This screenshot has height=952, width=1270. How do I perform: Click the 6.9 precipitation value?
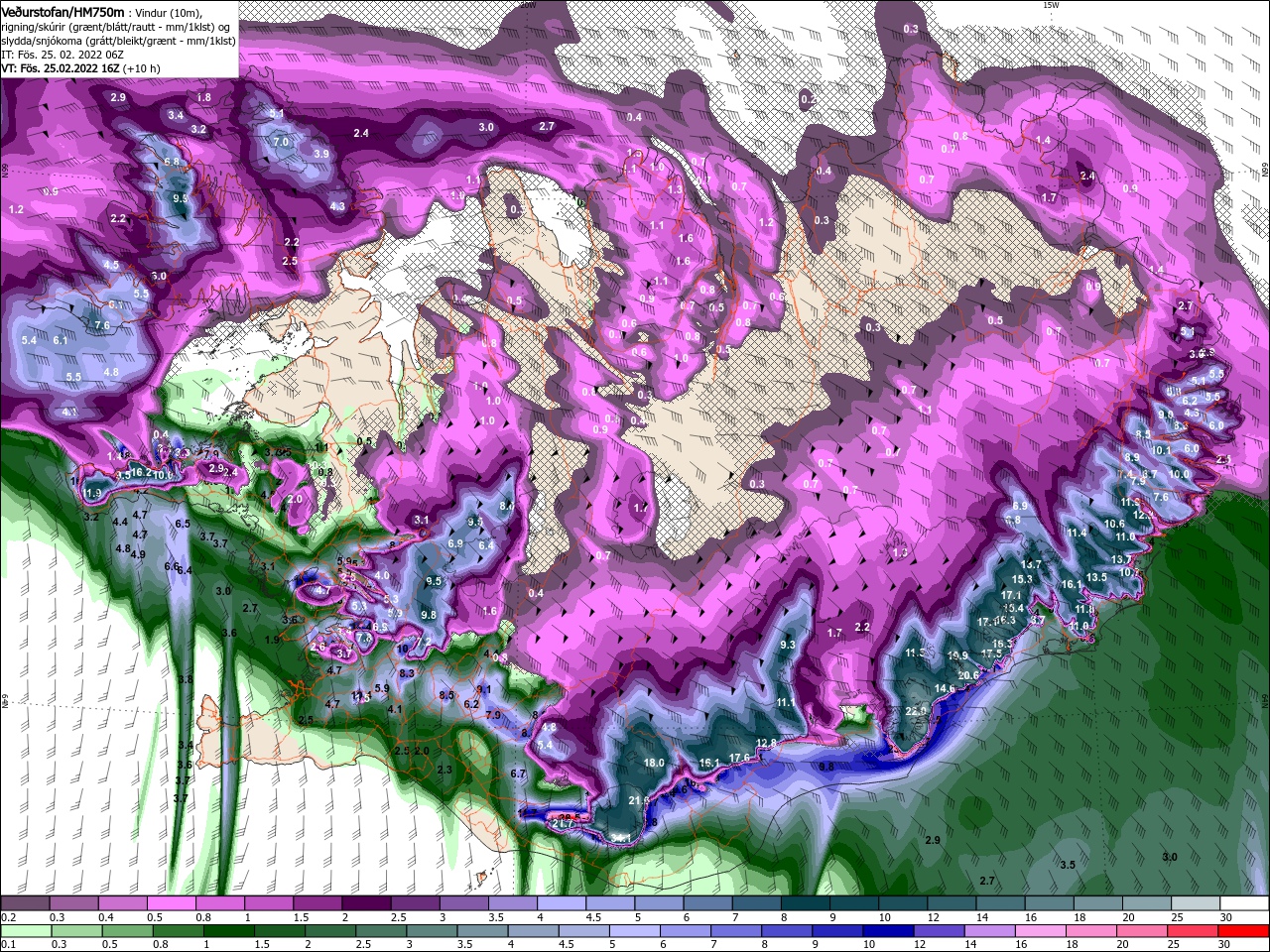(455, 543)
